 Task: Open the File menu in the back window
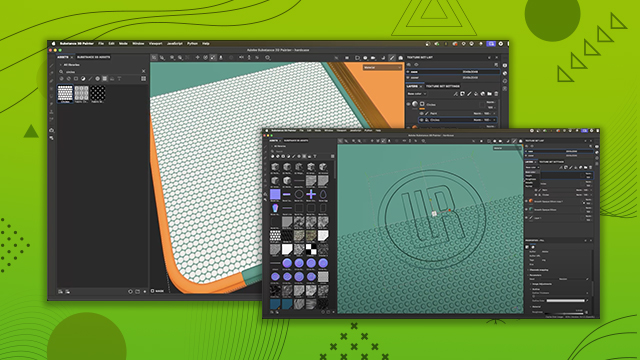tap(101, 43)
